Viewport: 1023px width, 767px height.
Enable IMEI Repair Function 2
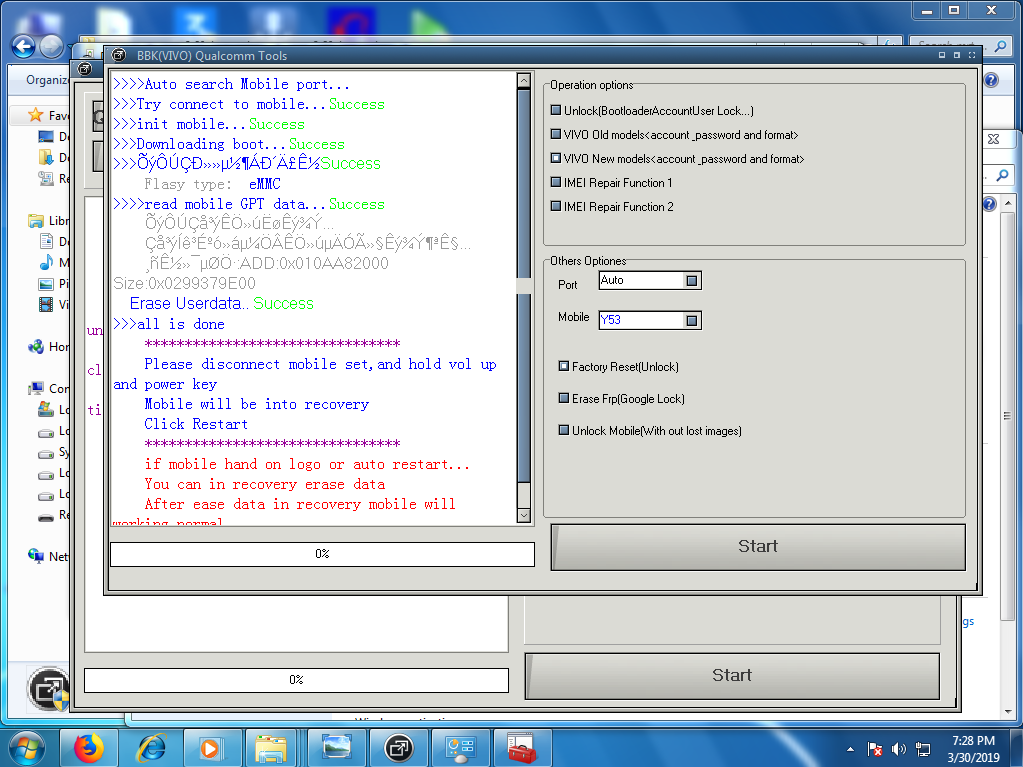pyautogui.click(x=556, y=206)
